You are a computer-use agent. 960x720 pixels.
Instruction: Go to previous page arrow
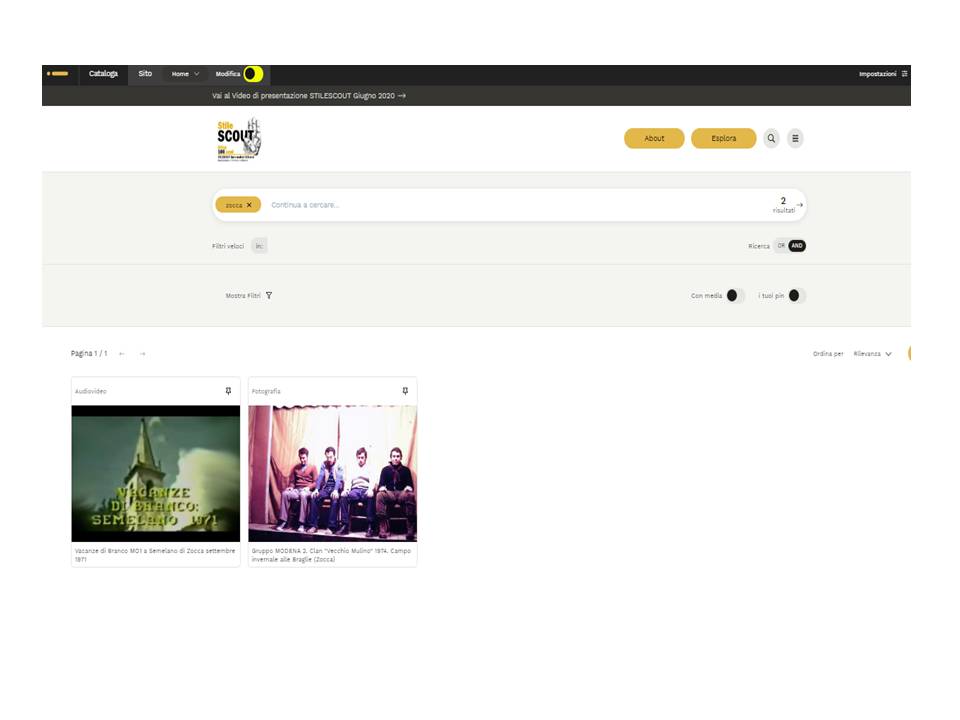click(x=122, y=354)
